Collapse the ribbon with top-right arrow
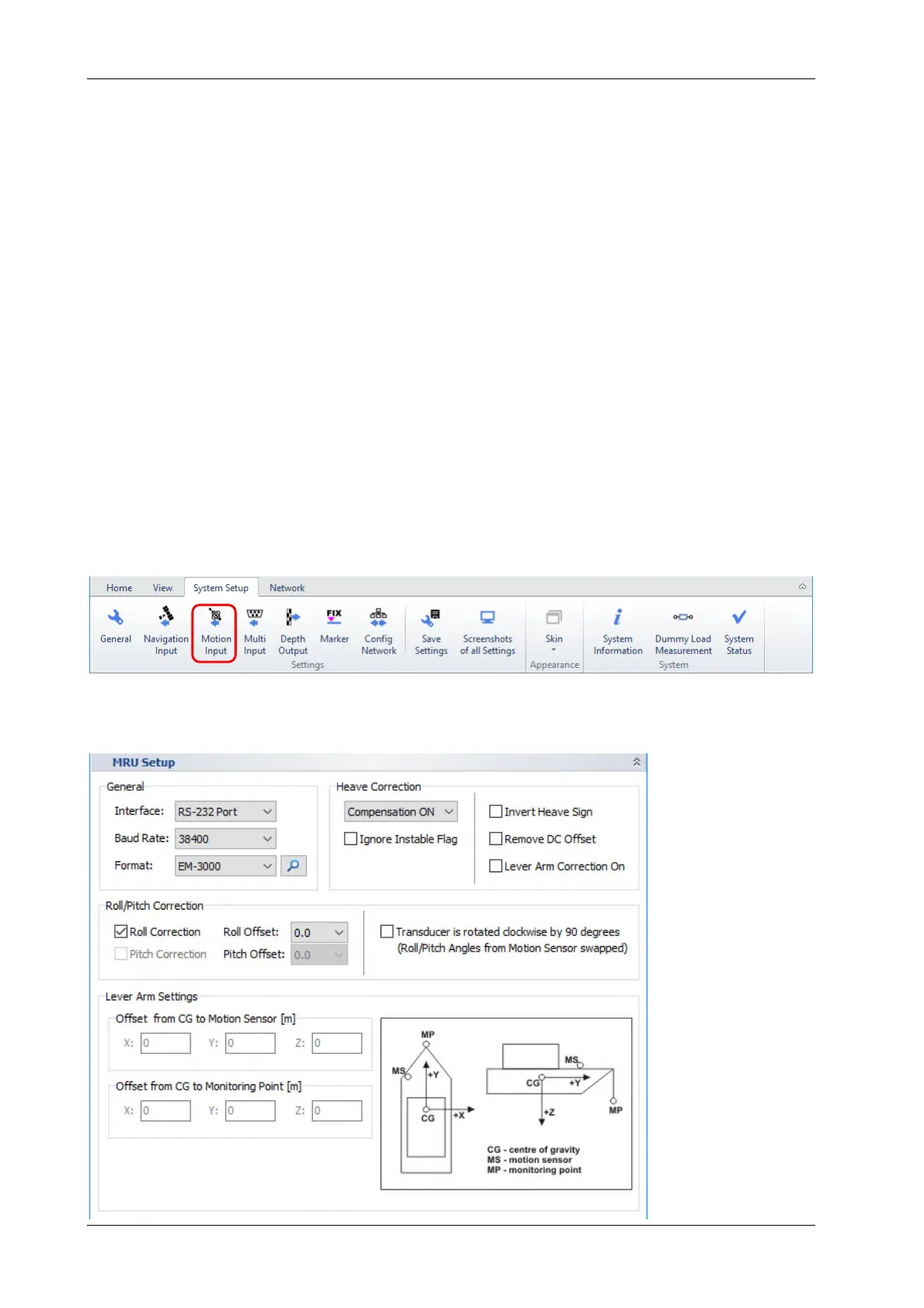 coord(802,586)
